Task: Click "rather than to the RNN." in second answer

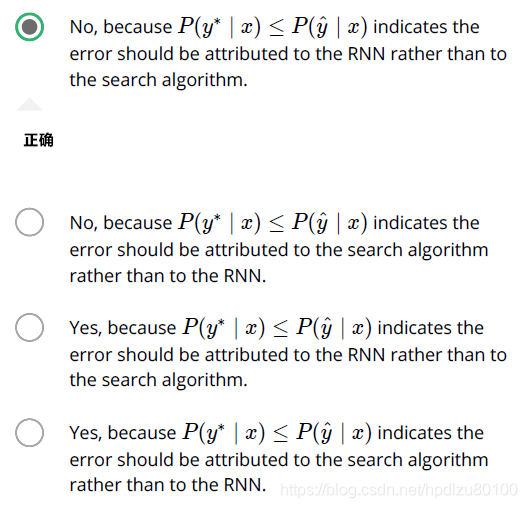Action: coord(168,276)
